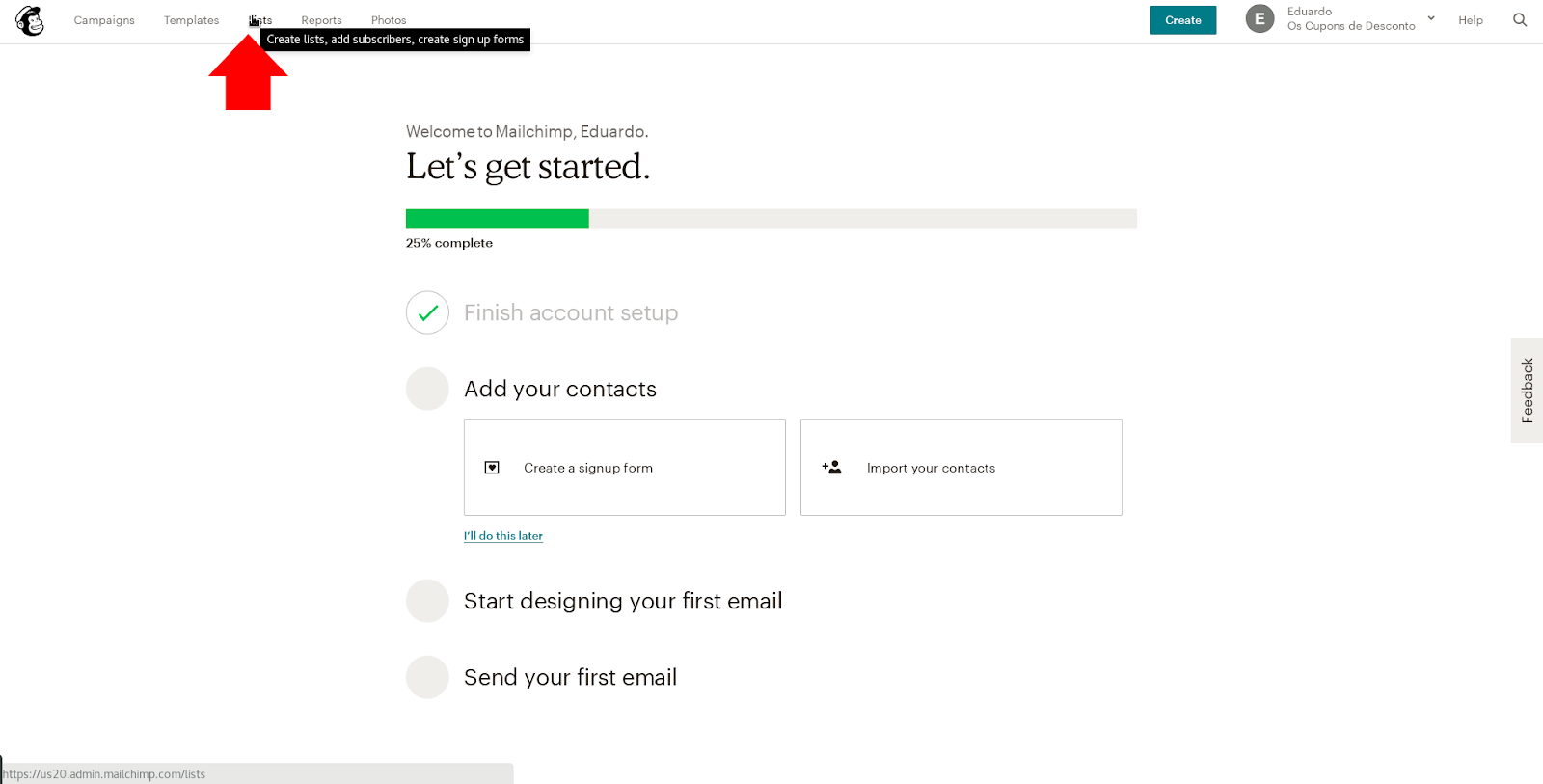Viewport: 1543px width, 784px height.
Task: Click the round E account avatar
Action: 1259,19
